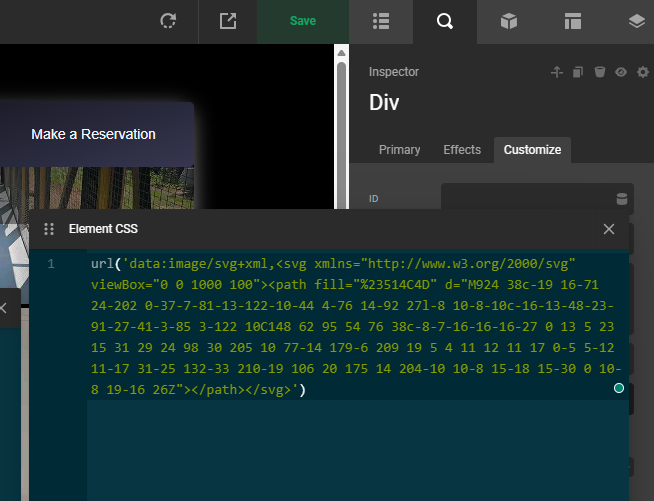This screenshot has width=654, height=501.
Task: Open the Outline list panel
Action: [x=380, y=21]
